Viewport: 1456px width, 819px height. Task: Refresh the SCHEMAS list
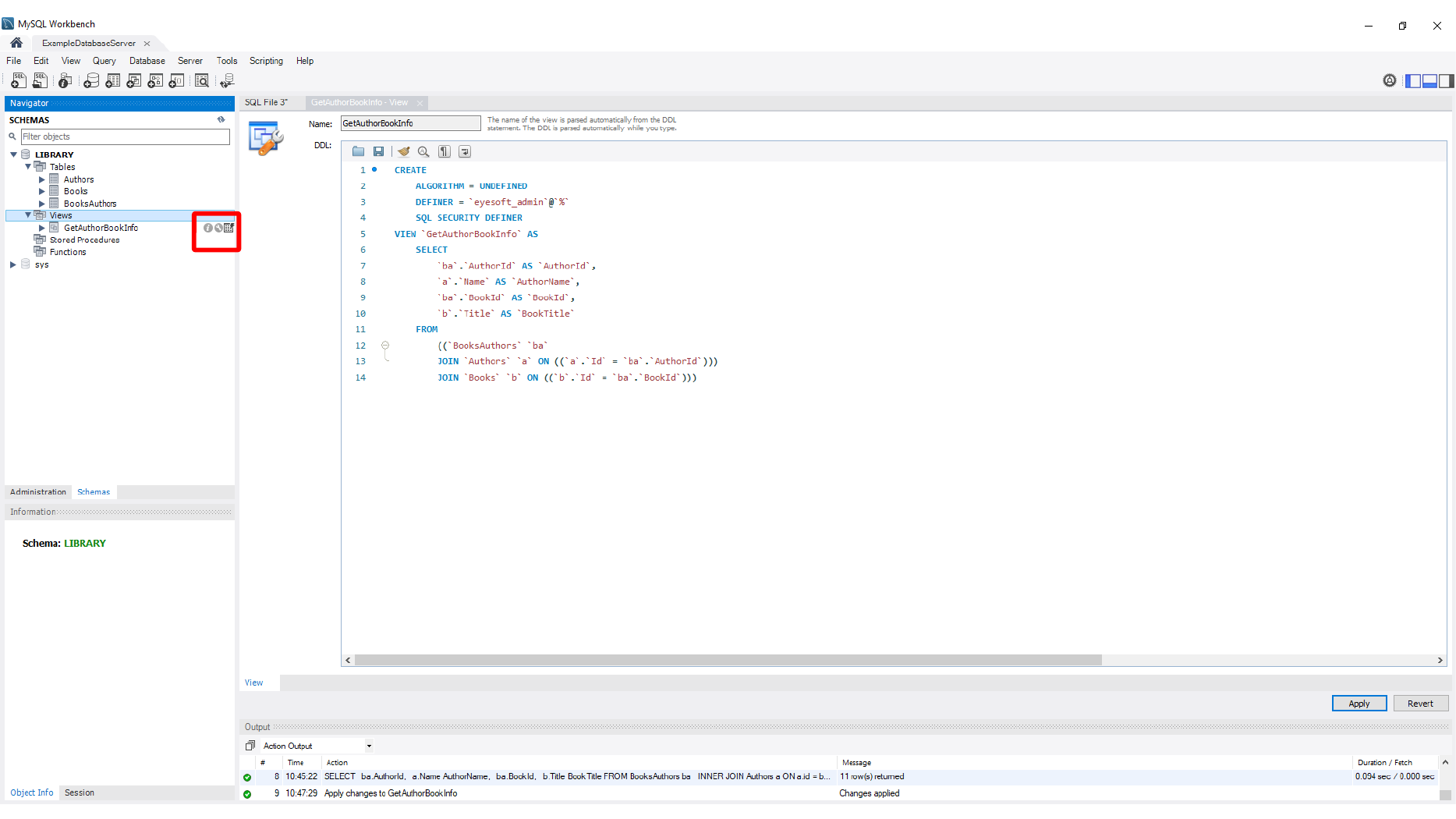(x=221, y=119)
